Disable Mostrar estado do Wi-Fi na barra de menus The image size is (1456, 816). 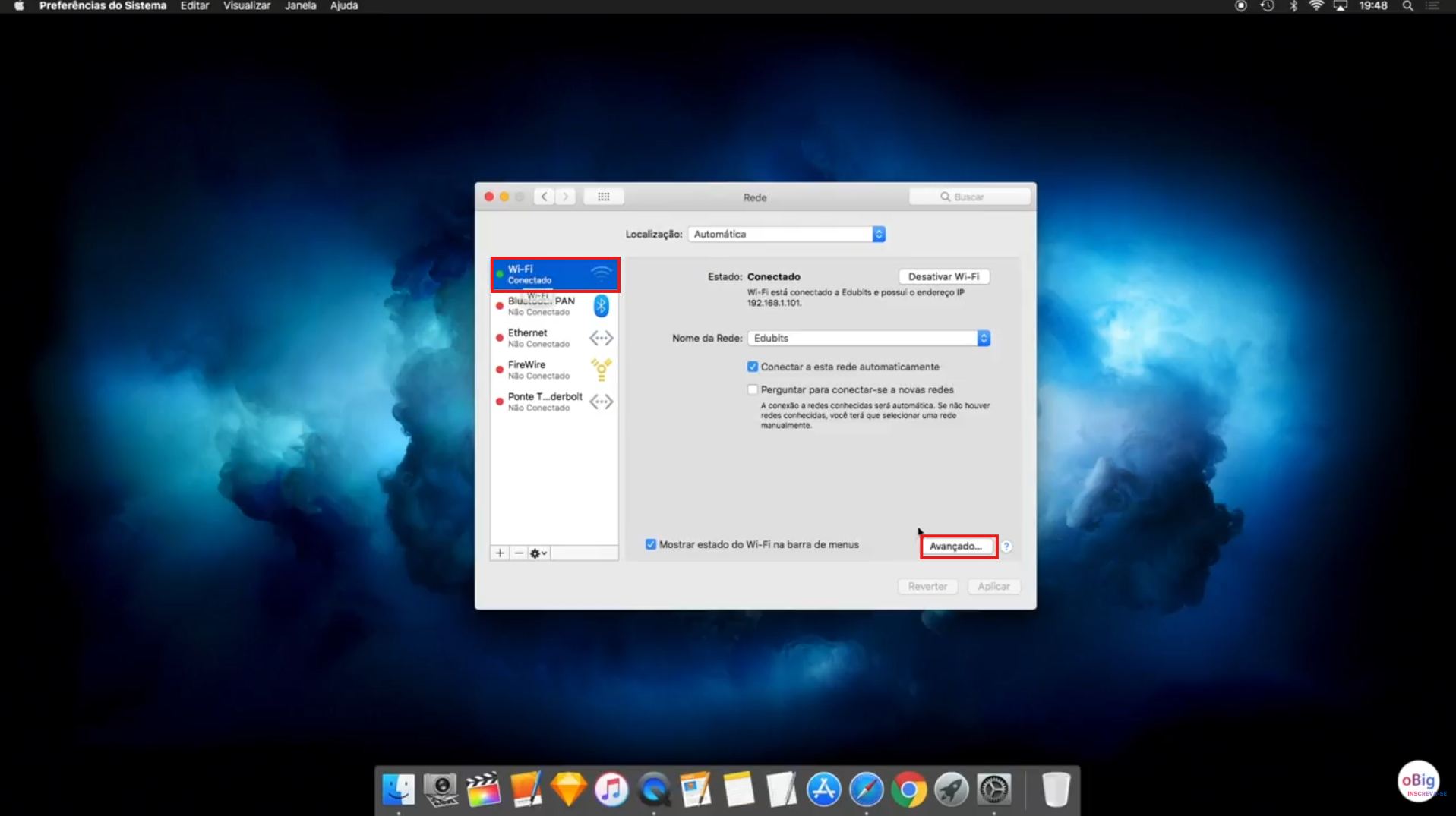[651, 544]
